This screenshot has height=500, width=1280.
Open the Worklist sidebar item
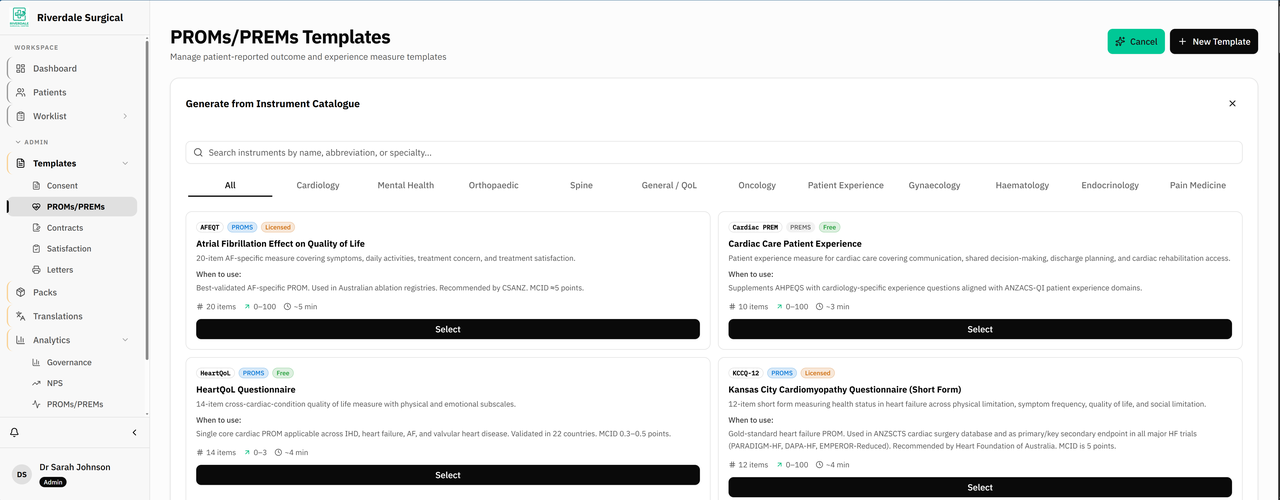tap(72, 116)
